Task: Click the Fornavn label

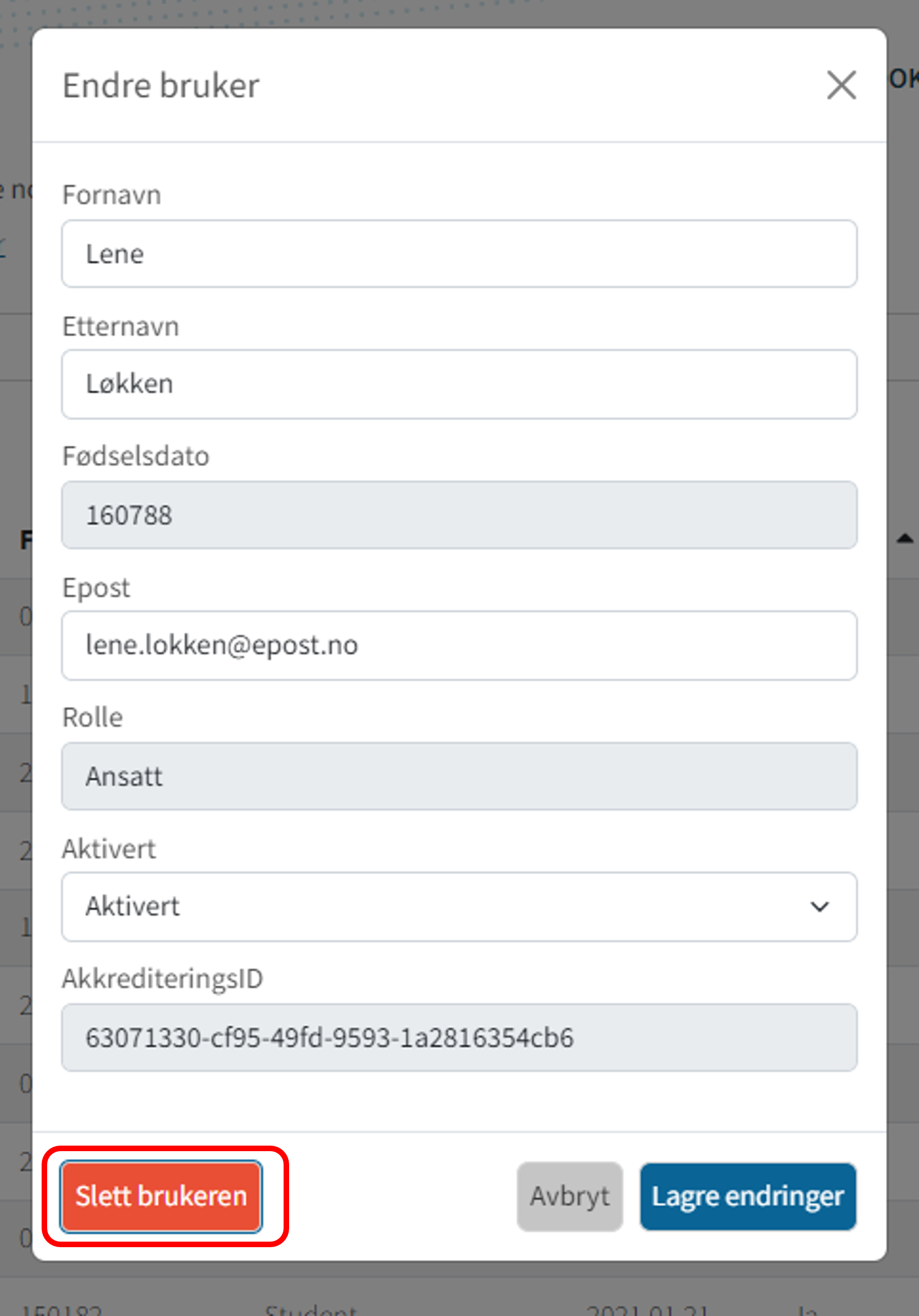Action: pyautogui.click(x=112, y=195)
